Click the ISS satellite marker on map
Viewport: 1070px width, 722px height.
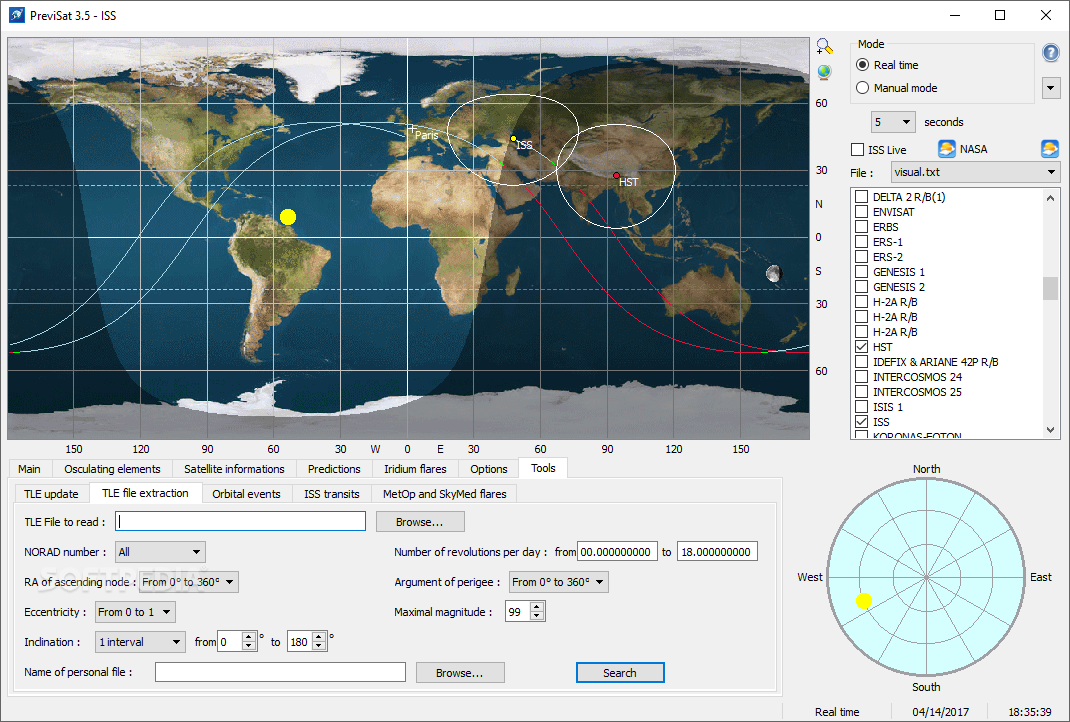point(513,139)
